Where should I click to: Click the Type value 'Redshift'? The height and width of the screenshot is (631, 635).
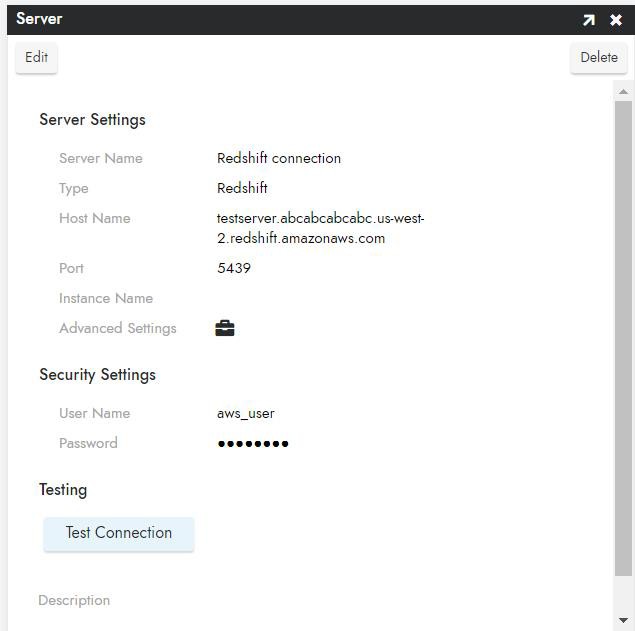click(242, 188)
